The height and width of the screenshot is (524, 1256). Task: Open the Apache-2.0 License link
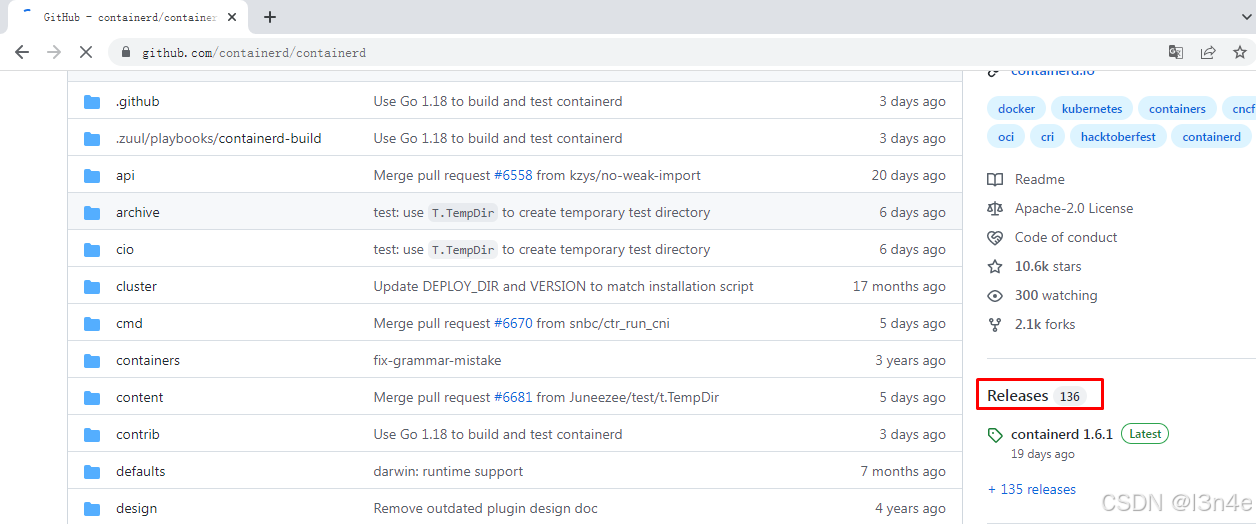(x=1074, y=208)
